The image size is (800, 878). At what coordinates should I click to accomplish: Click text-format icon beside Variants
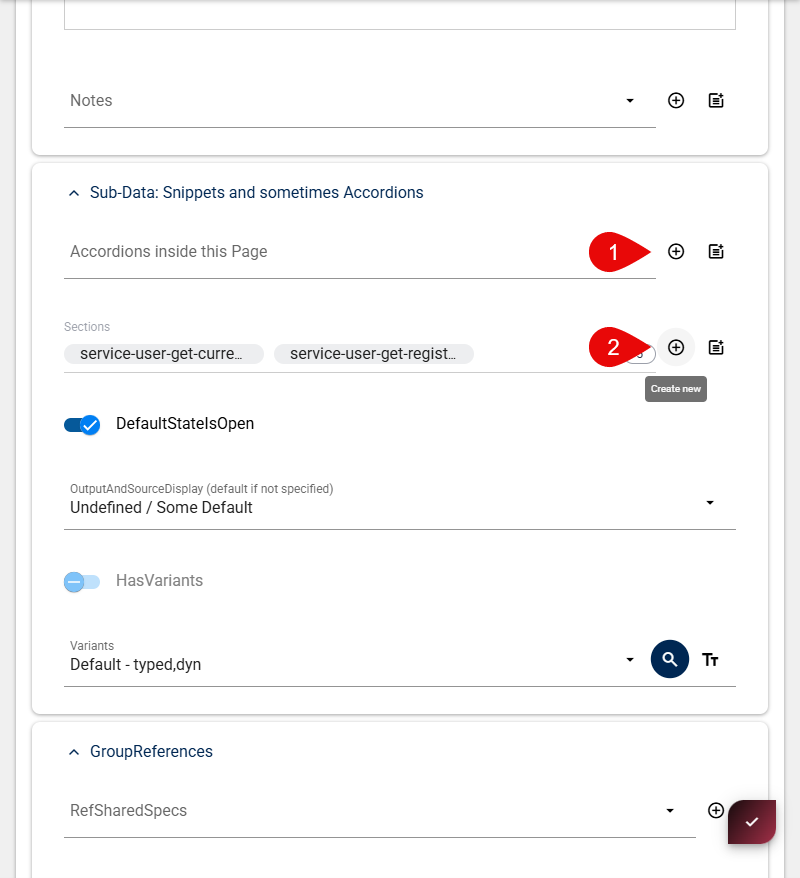click(710, 660)
